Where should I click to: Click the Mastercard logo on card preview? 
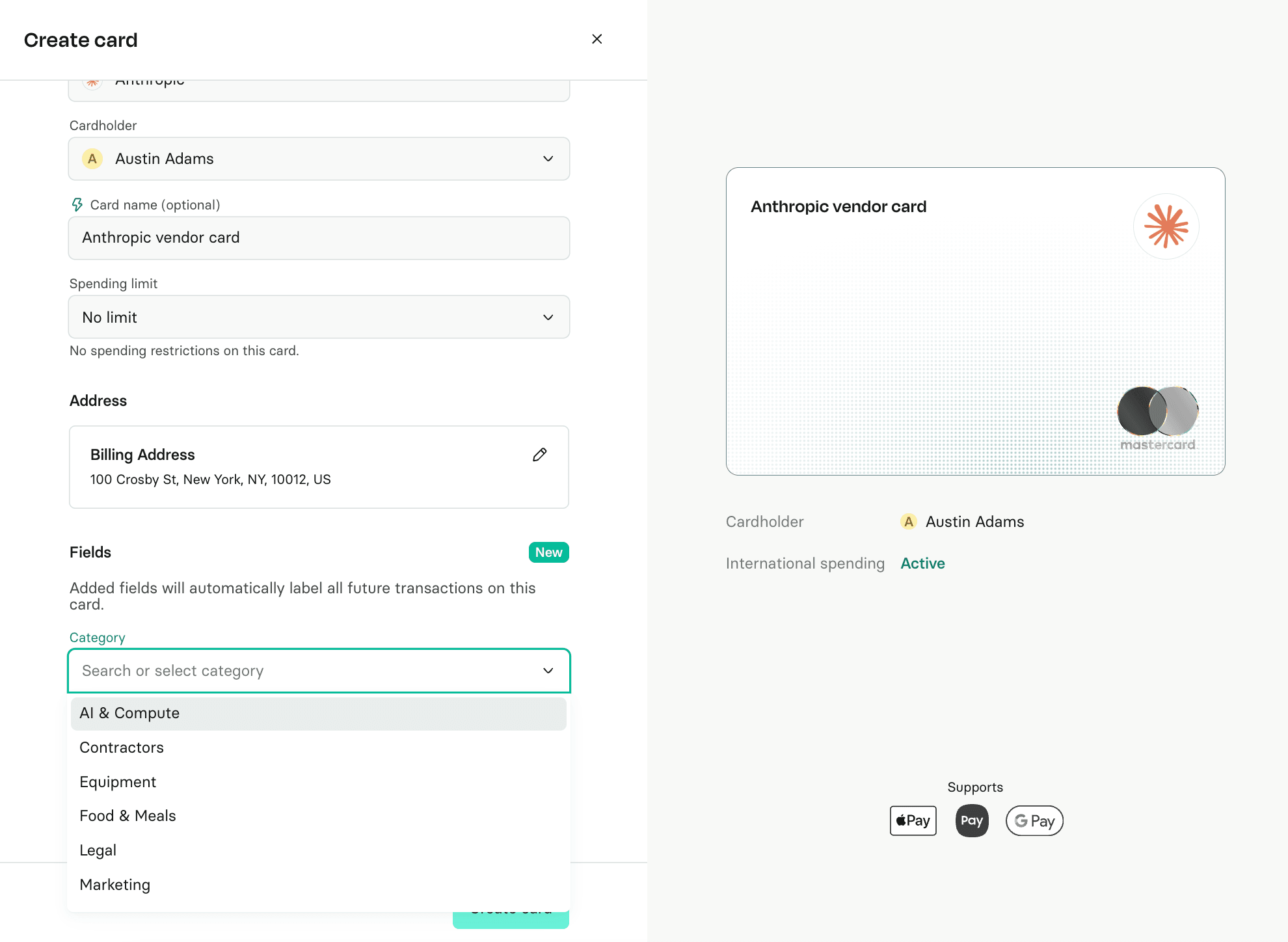pos(1158,418)
